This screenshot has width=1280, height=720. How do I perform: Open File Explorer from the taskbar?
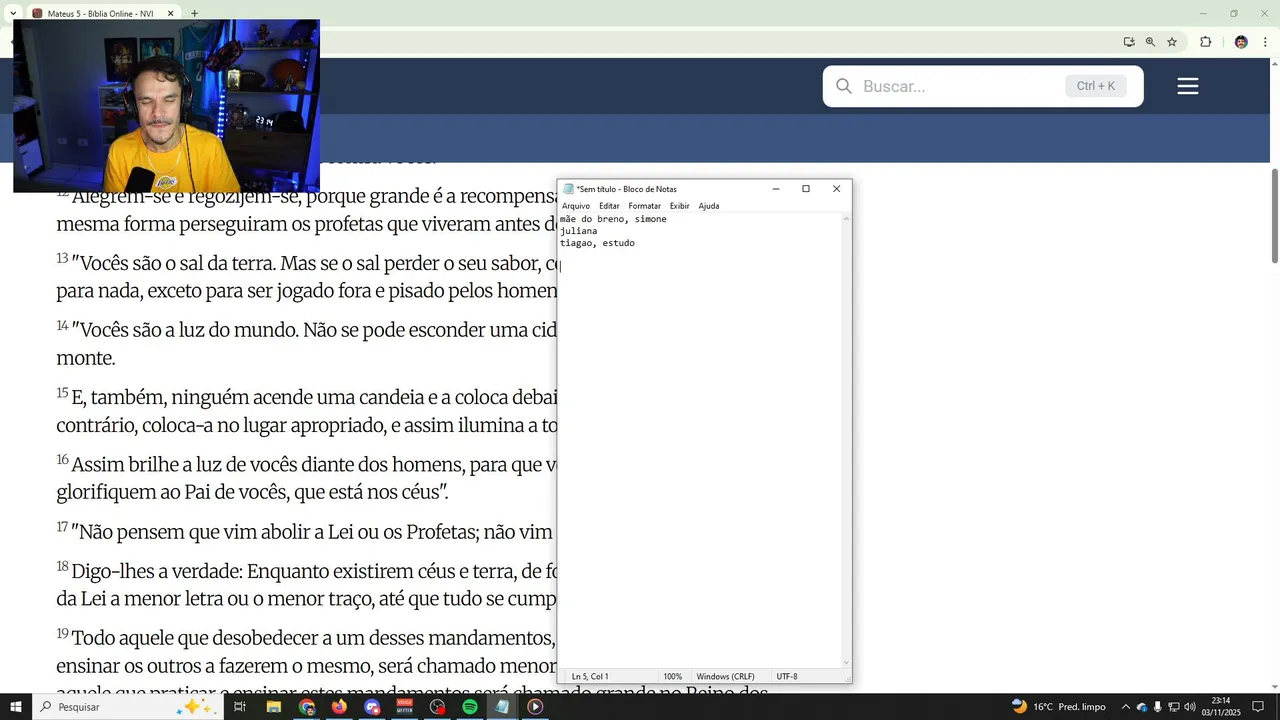273,707
